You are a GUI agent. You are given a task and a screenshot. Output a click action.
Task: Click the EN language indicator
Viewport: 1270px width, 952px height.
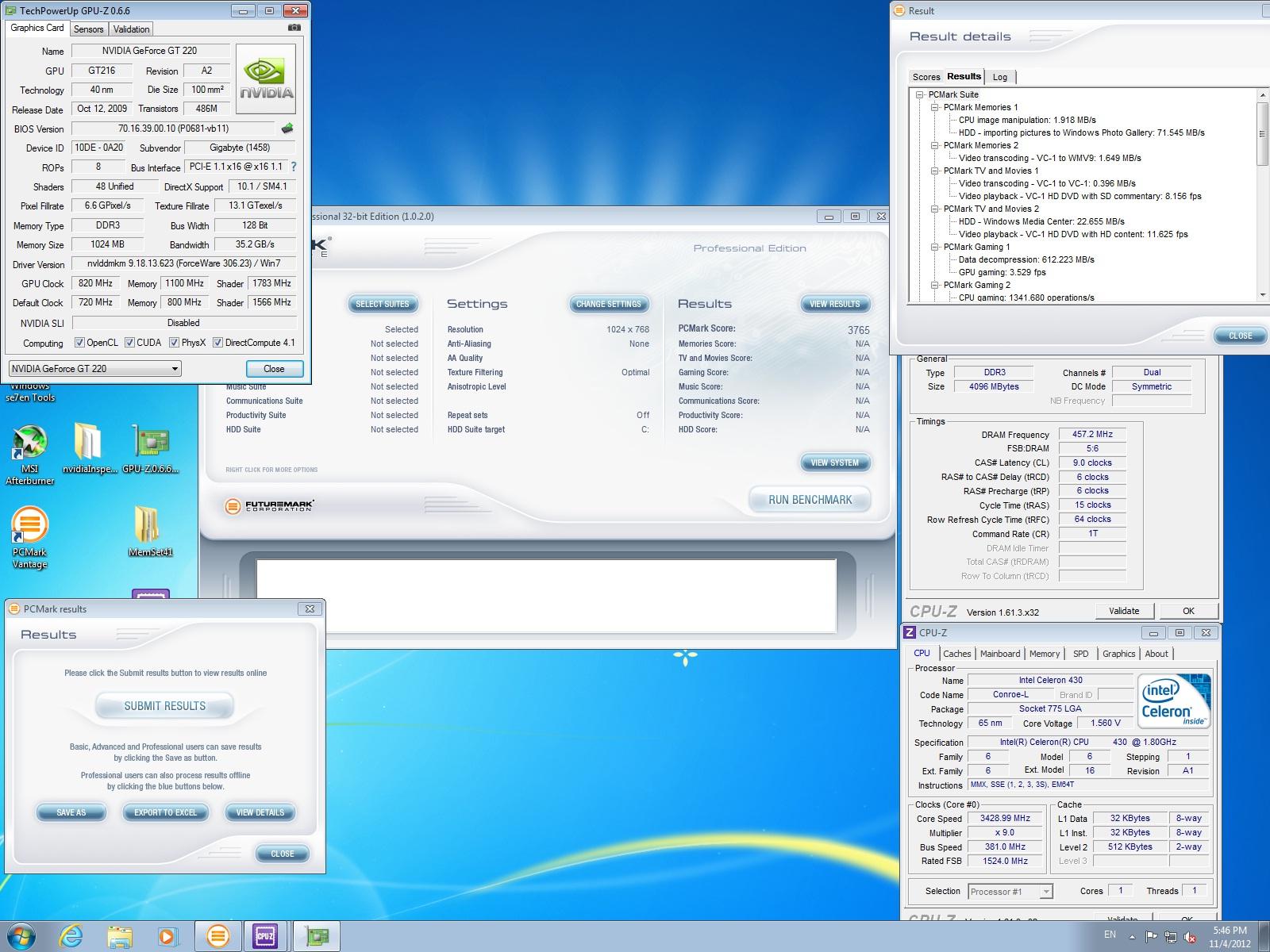1110,935
